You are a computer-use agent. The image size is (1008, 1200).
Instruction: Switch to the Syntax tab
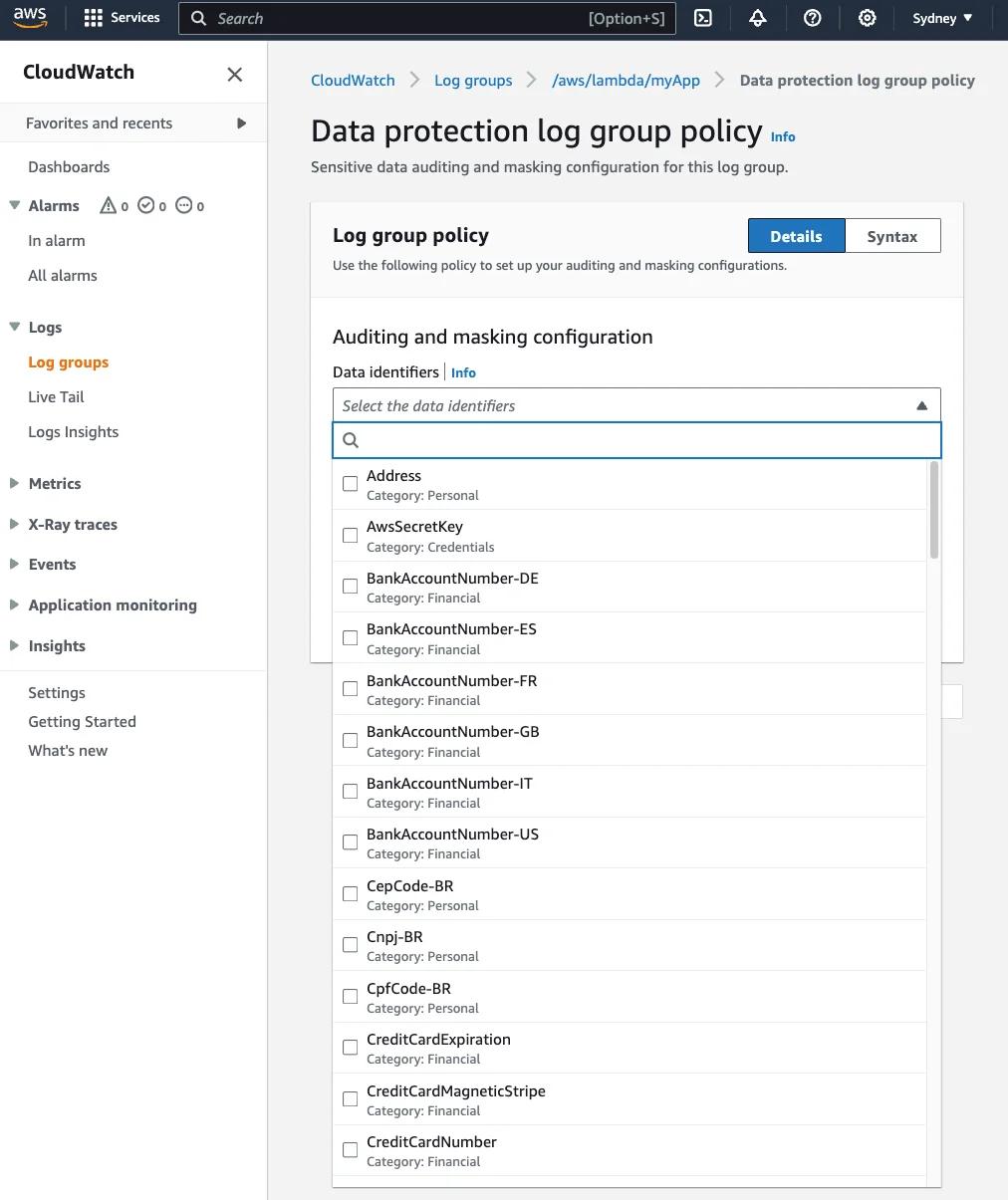[x=891, y=235]
